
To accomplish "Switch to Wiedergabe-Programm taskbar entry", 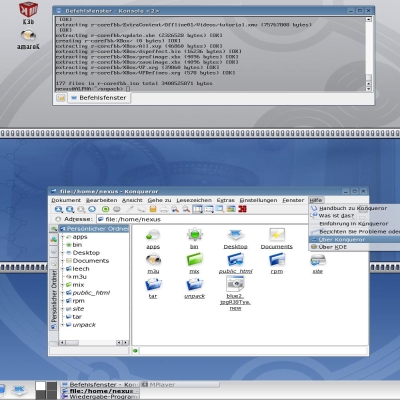I will point(99,397).
